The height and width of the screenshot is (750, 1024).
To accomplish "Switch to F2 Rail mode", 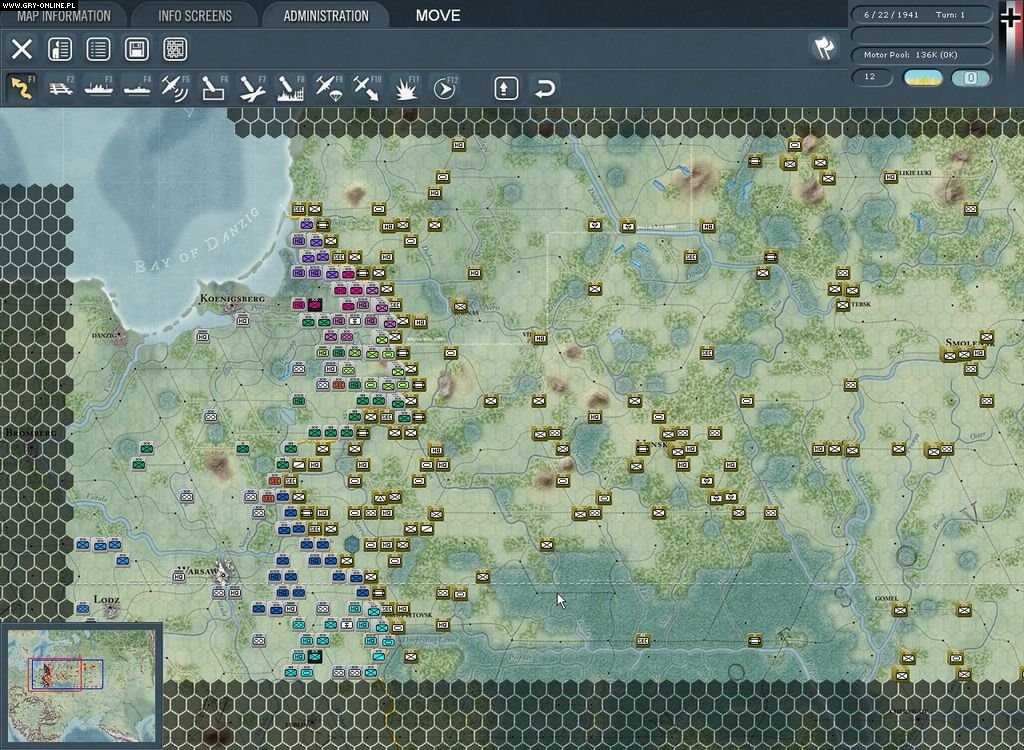I will click(x=61, y=88).
